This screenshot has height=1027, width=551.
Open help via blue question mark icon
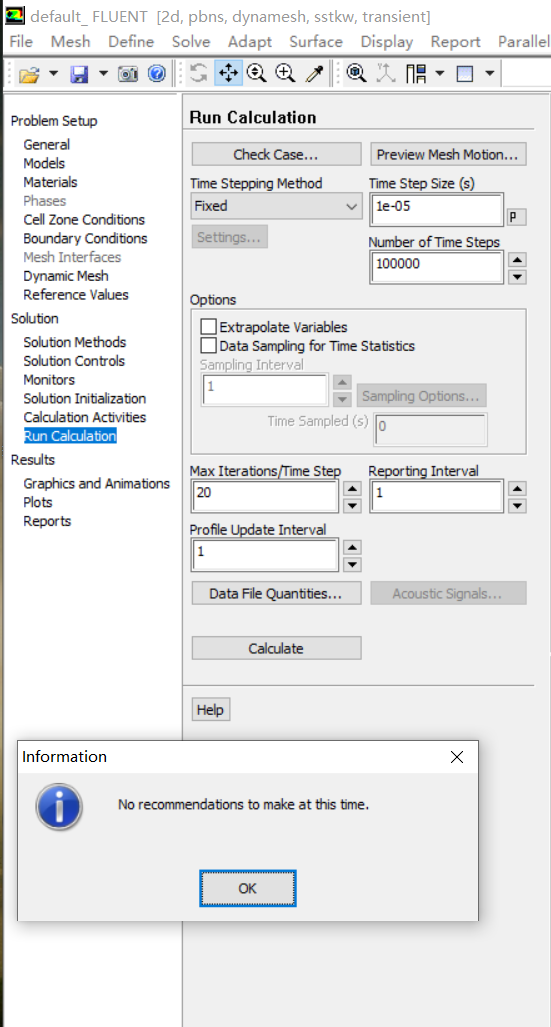(157, 73)
